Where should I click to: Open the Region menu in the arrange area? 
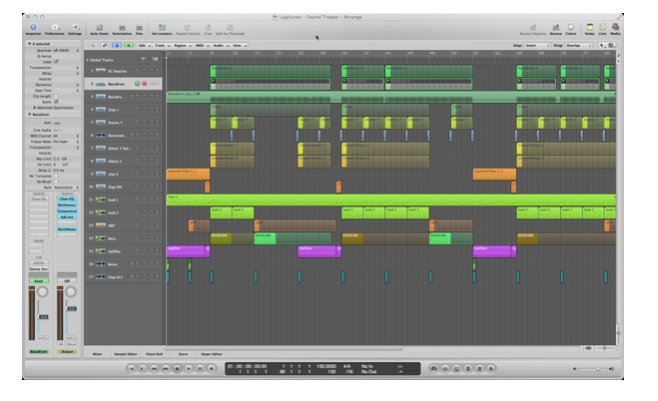[x=183, y=45]
